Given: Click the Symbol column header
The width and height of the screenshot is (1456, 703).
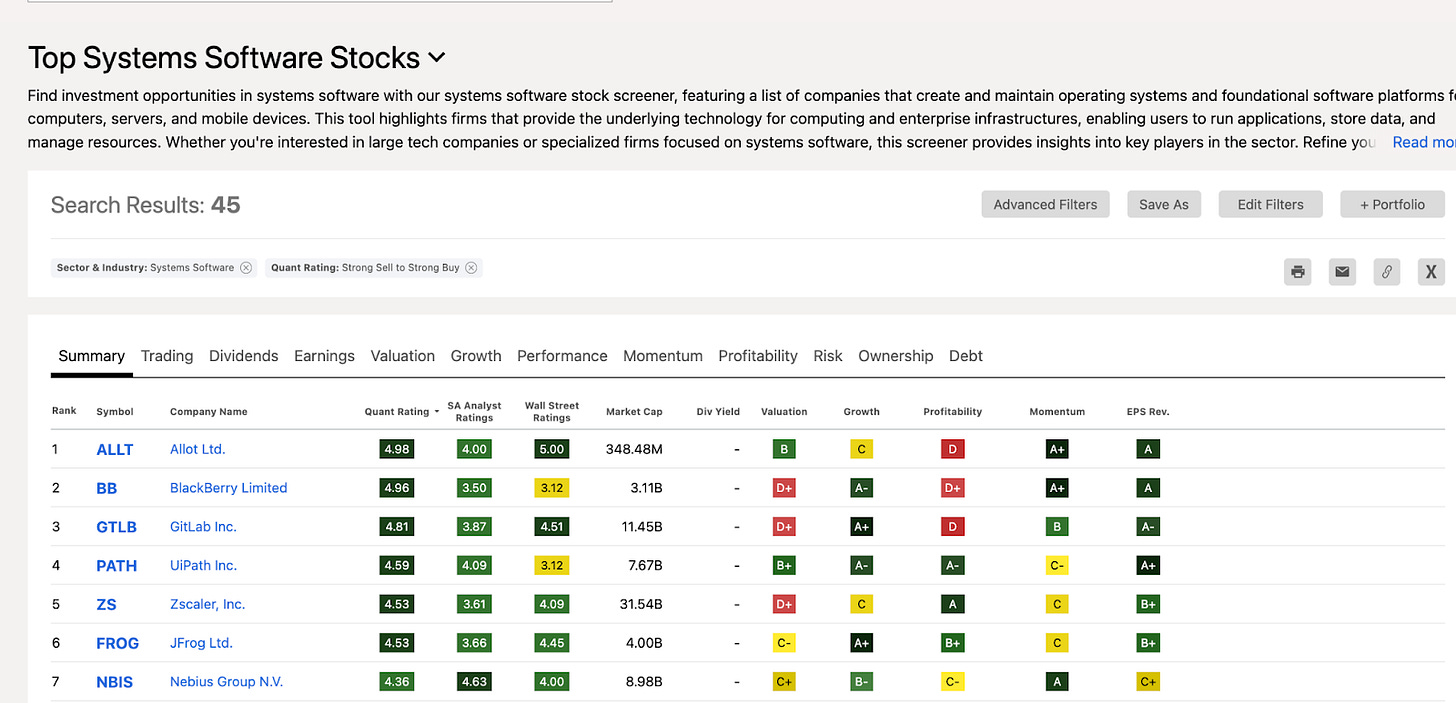Looking at the screenshot, I should click(115, 412).
